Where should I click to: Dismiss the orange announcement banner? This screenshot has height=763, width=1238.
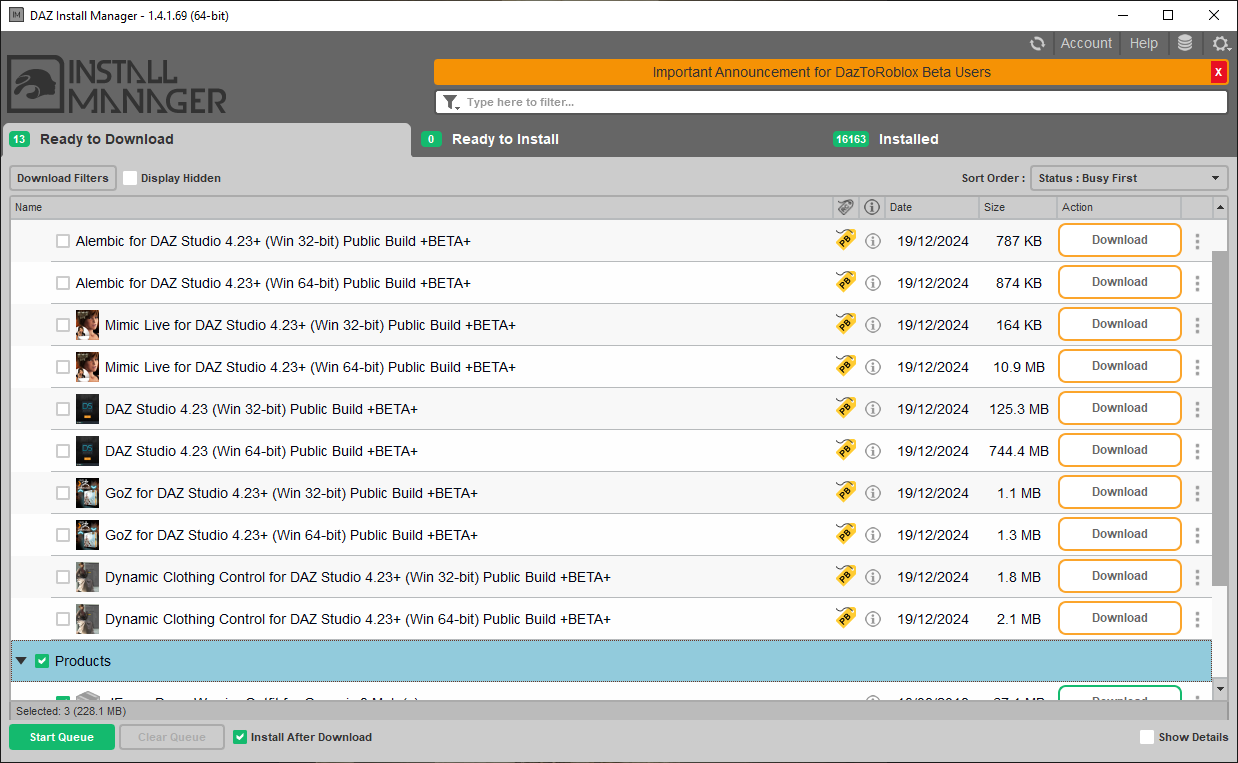1218,72
